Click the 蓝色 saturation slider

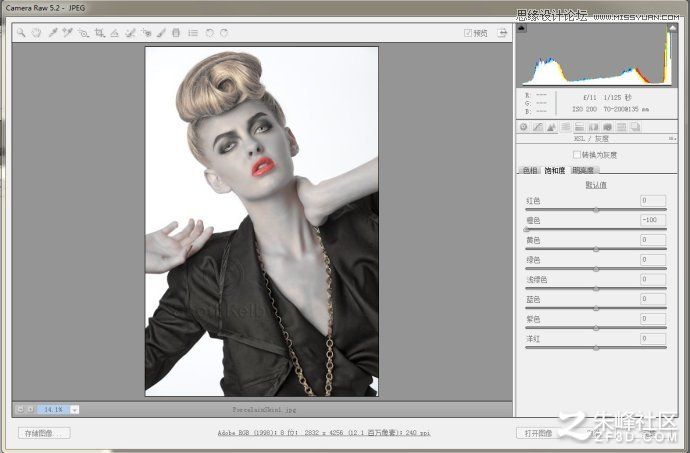point(596,308)
